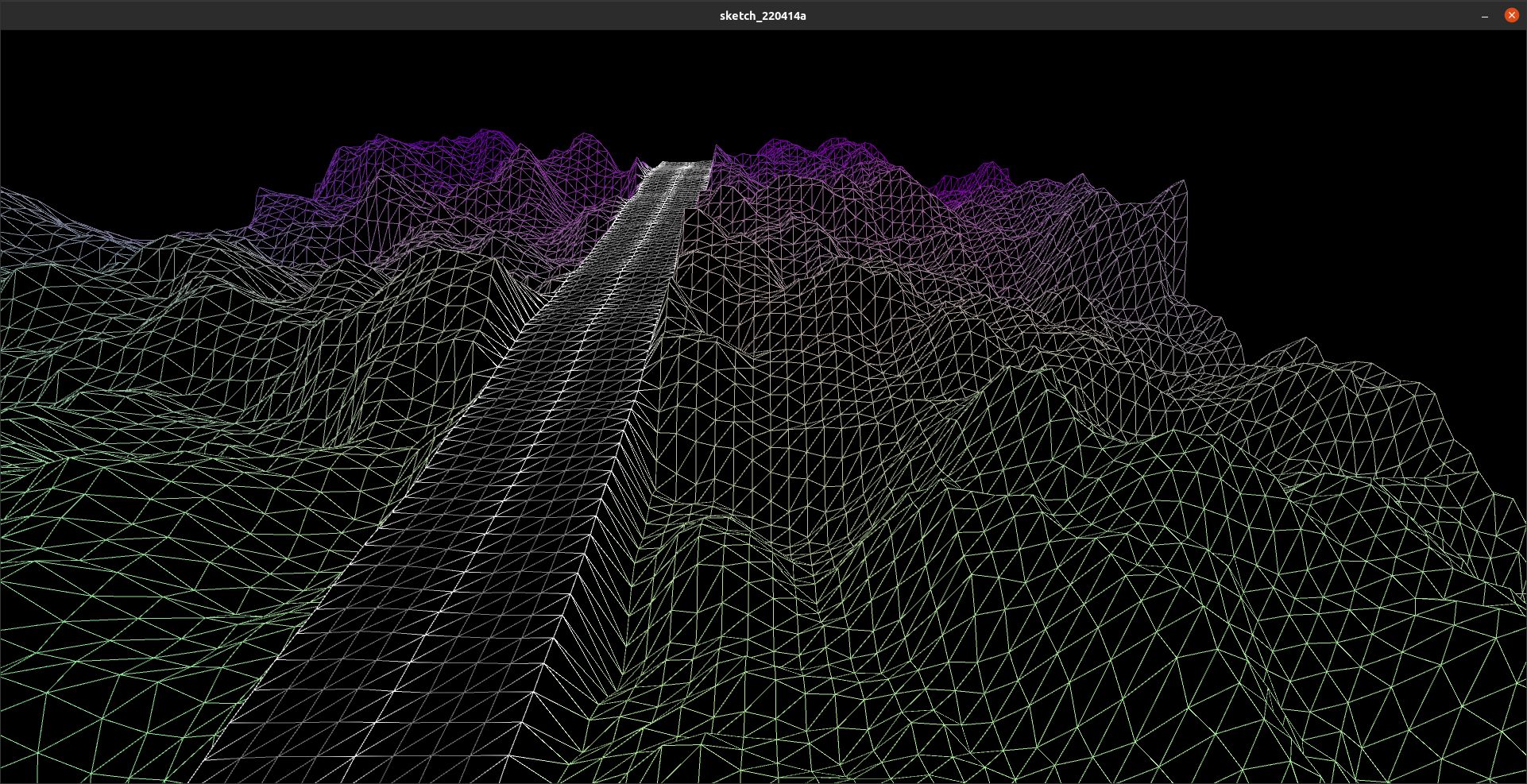Image resolution: width=1527 pixels, height=784 pixels.
Task: Close the sketch_220414a window
Action: [x=1511, y=15]
